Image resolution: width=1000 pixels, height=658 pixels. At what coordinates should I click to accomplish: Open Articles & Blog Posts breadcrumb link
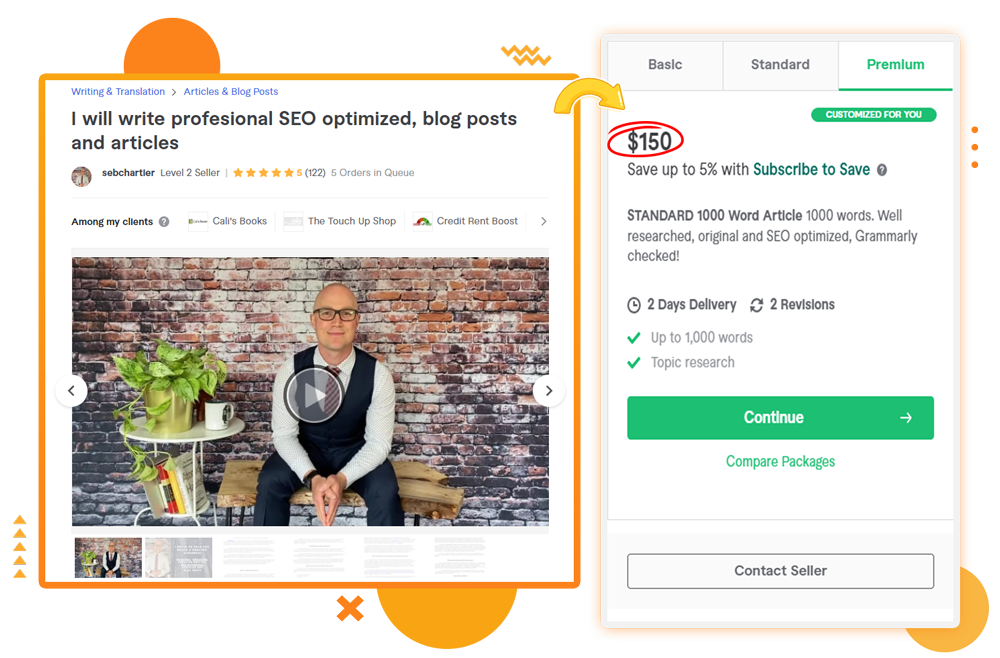point(231,91)
